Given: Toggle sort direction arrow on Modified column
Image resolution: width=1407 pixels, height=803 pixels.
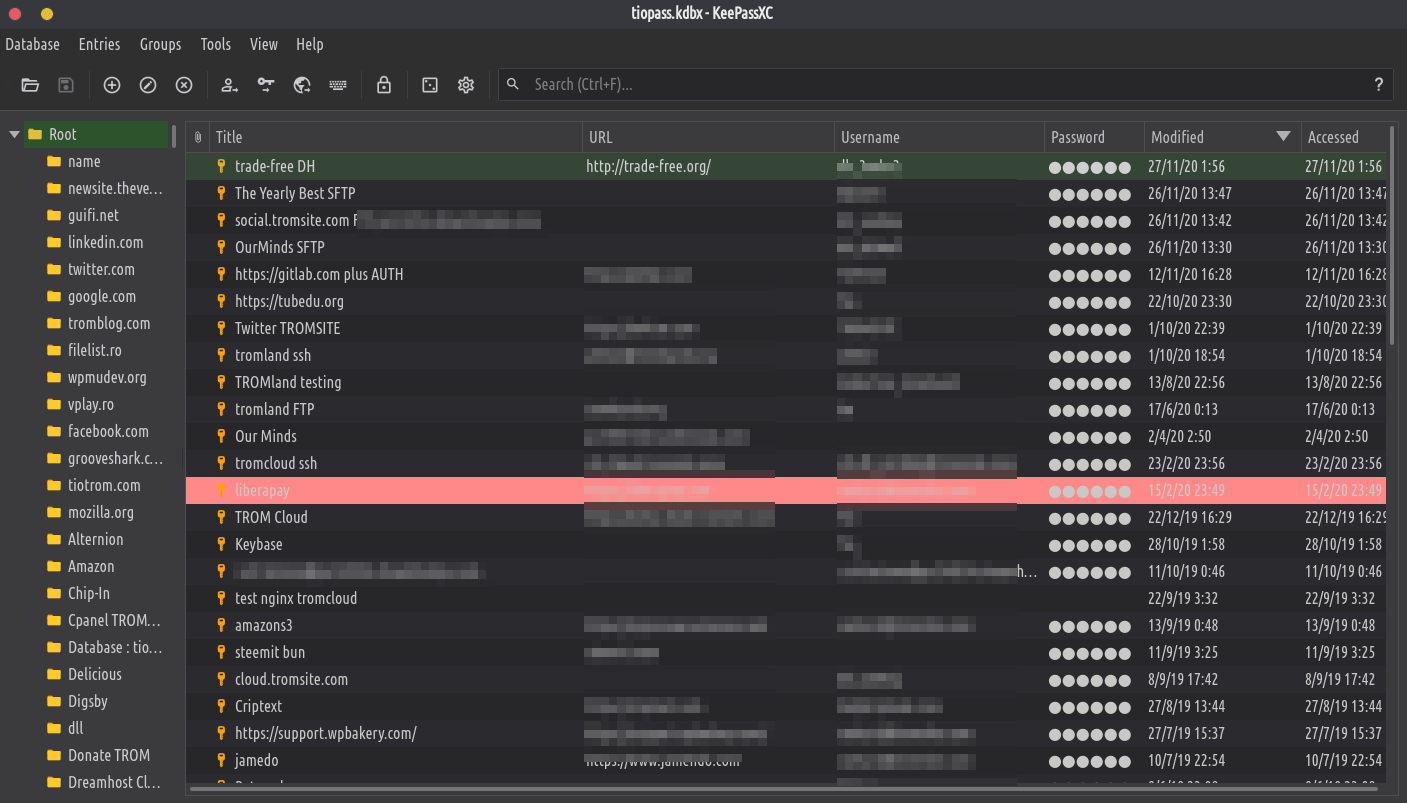Looking at the screenshot, I should click(1283, 137).
